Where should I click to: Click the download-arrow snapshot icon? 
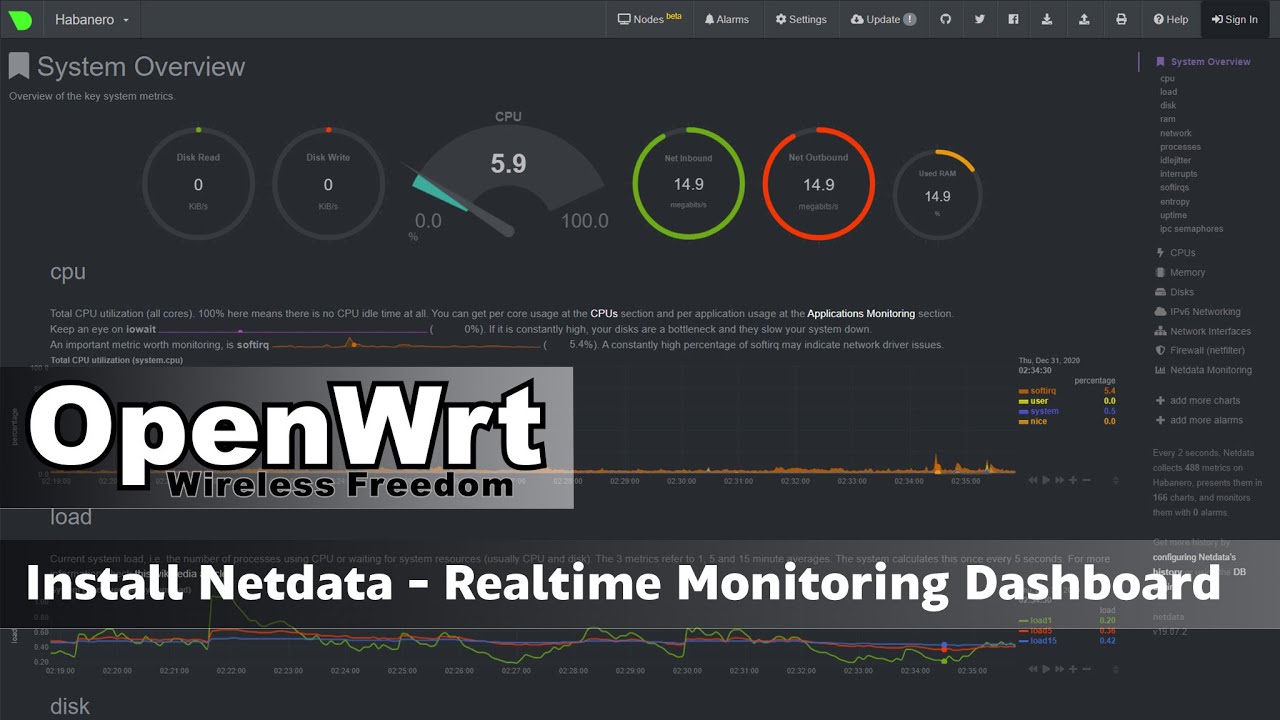[1048, 19]
